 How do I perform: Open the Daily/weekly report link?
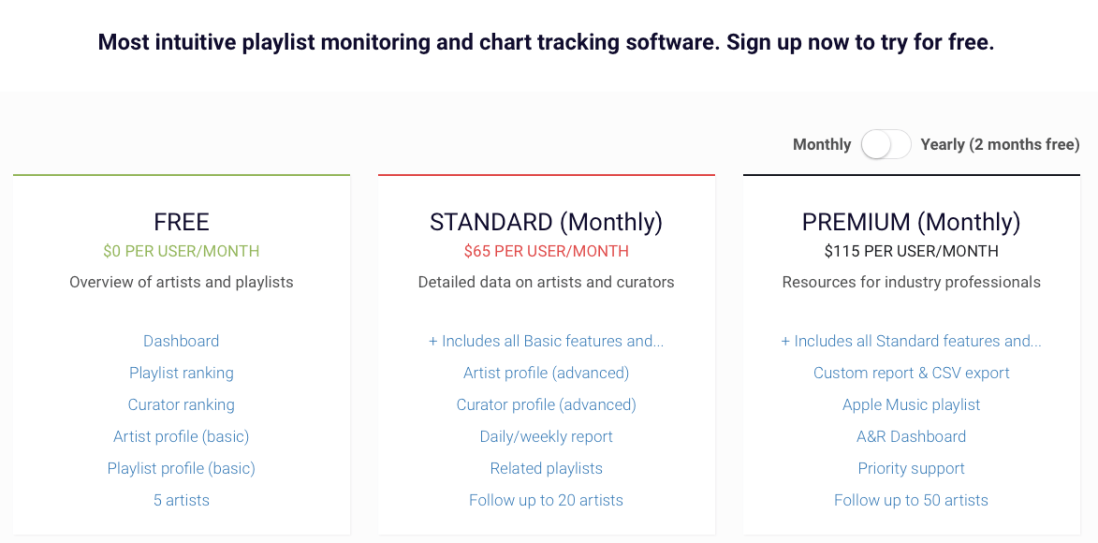(546, 437)
